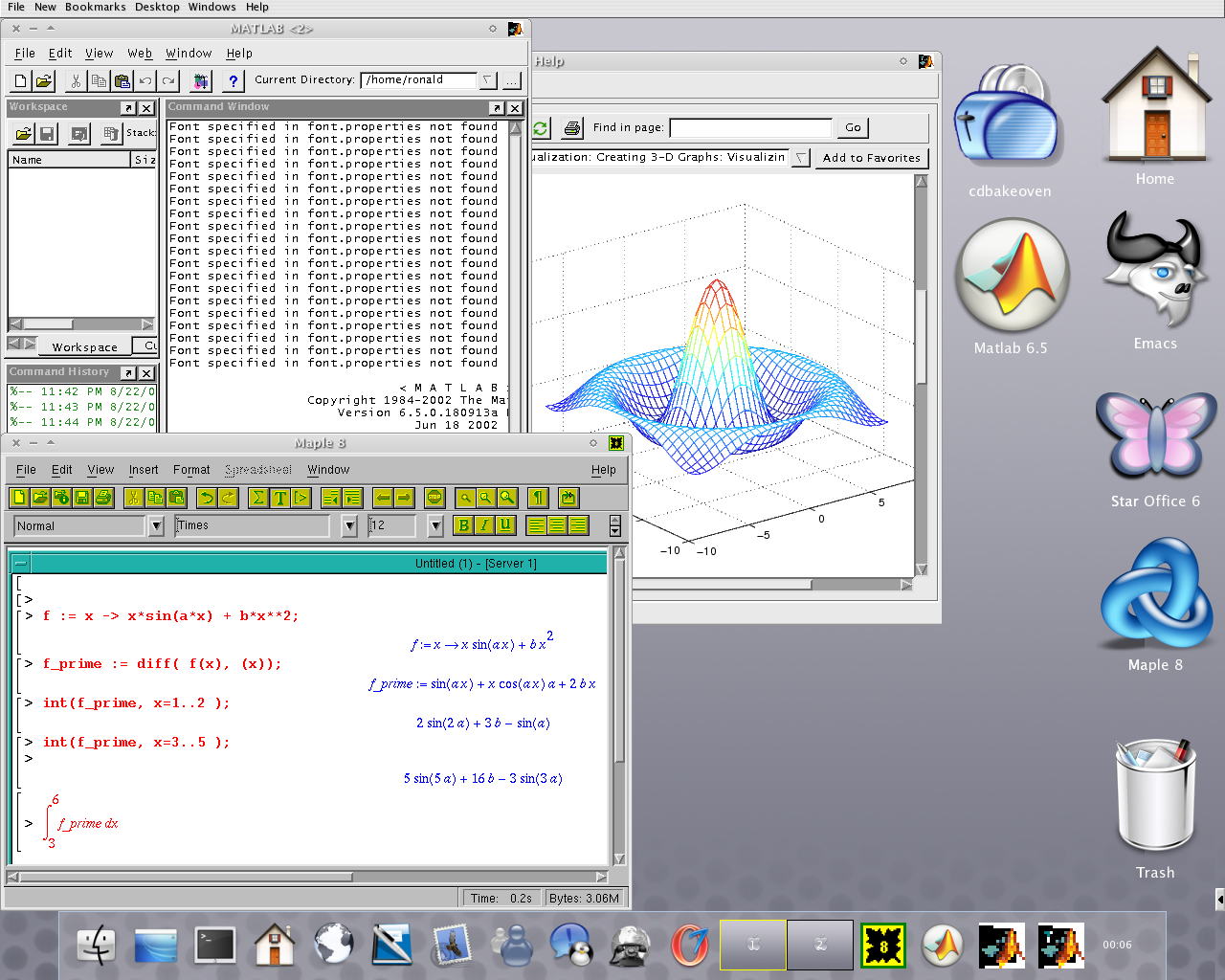Click browse folder ... button in MATLAB

click(512, 80)
